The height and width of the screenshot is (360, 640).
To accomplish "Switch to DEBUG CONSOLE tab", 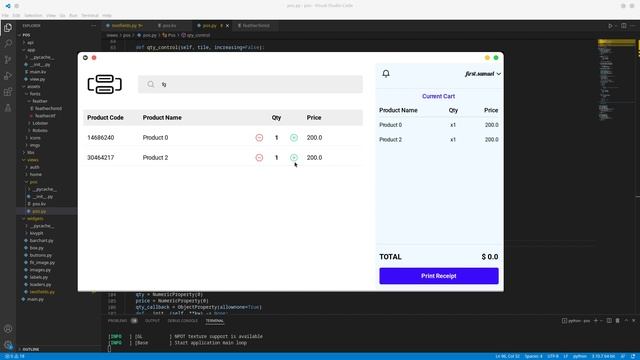I will 182,321.
